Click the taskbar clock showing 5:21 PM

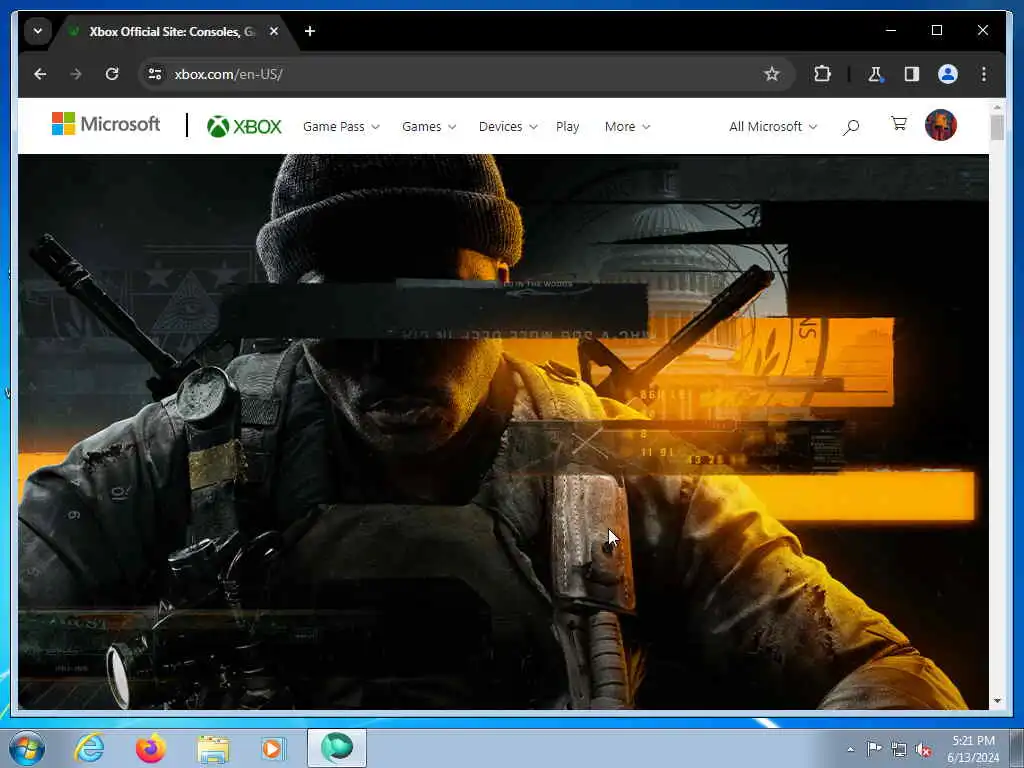point(973,749)
